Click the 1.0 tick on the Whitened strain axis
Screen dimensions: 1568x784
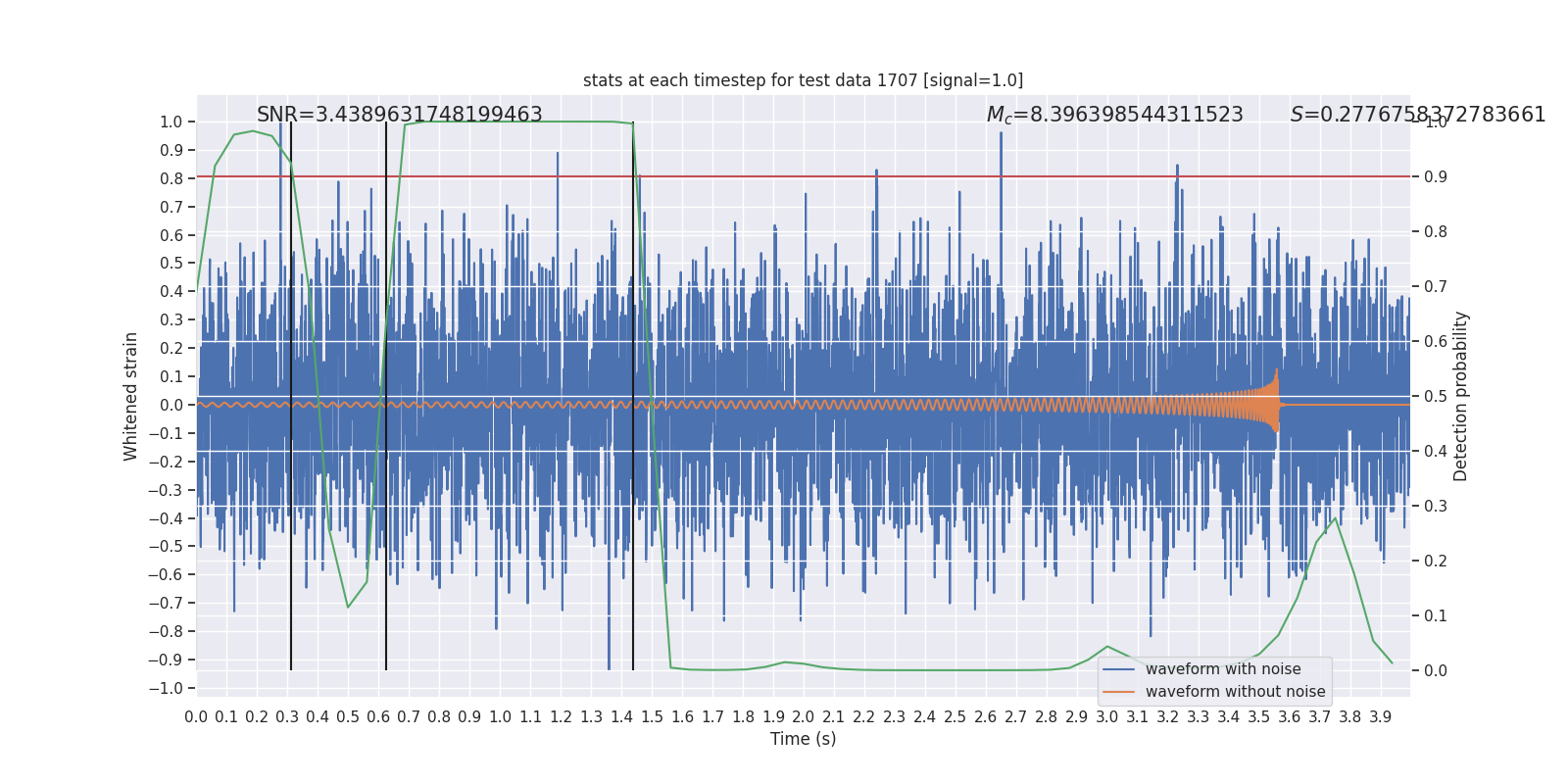(171, 122)
